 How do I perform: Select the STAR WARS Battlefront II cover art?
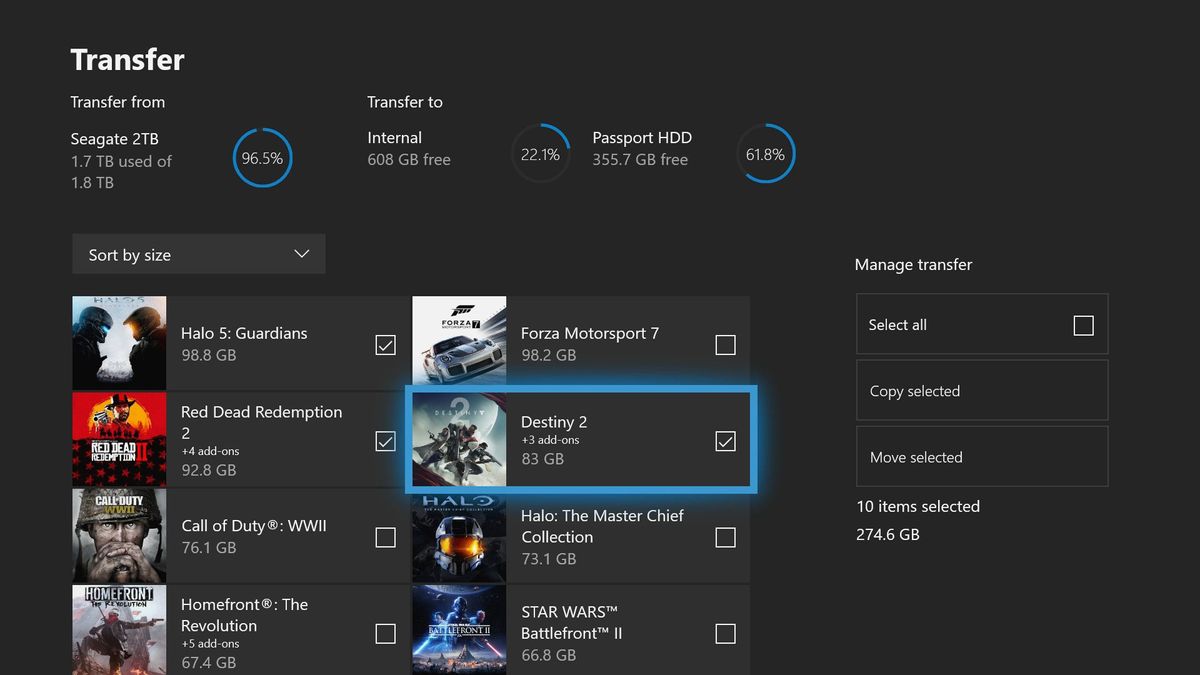click(459, 629)
